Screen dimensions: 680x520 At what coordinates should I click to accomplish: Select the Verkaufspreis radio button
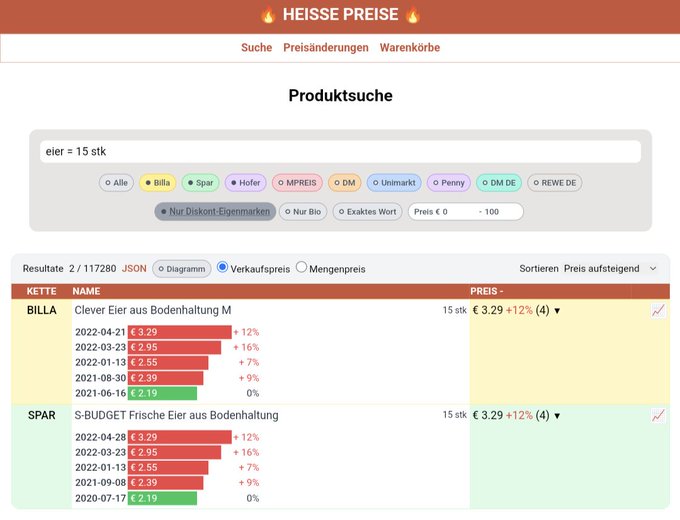[x=222, y=267]
